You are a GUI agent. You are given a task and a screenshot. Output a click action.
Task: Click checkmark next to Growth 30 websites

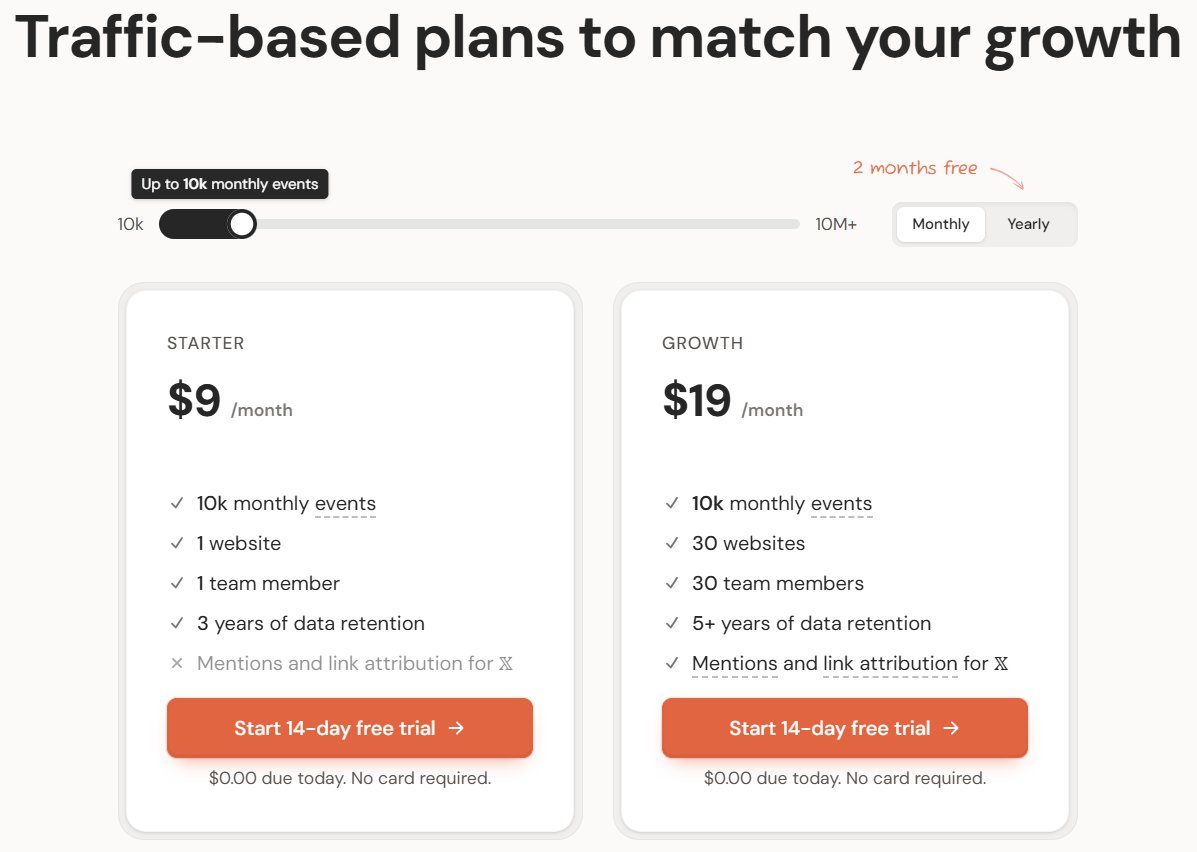[x=672, y=543]
